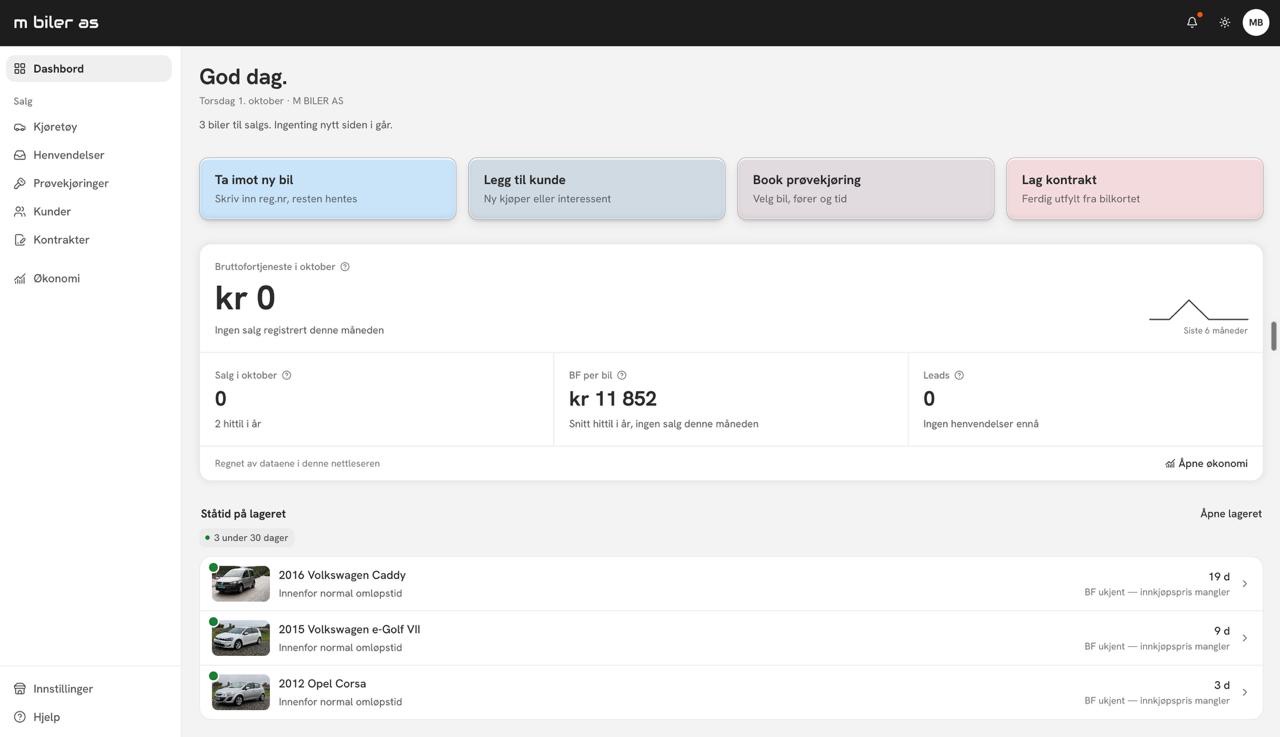Toggle light/dark theme sun icon
Screen dimensions: 1280x737
(1225, 22)
